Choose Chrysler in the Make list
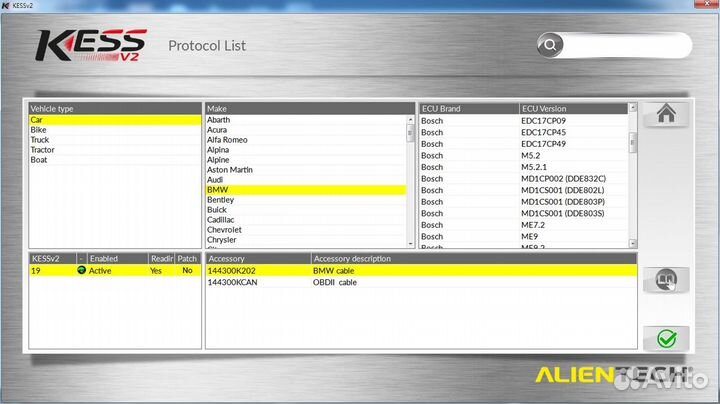The height and width of the screenshot is (404, 720). pos(306,240)
